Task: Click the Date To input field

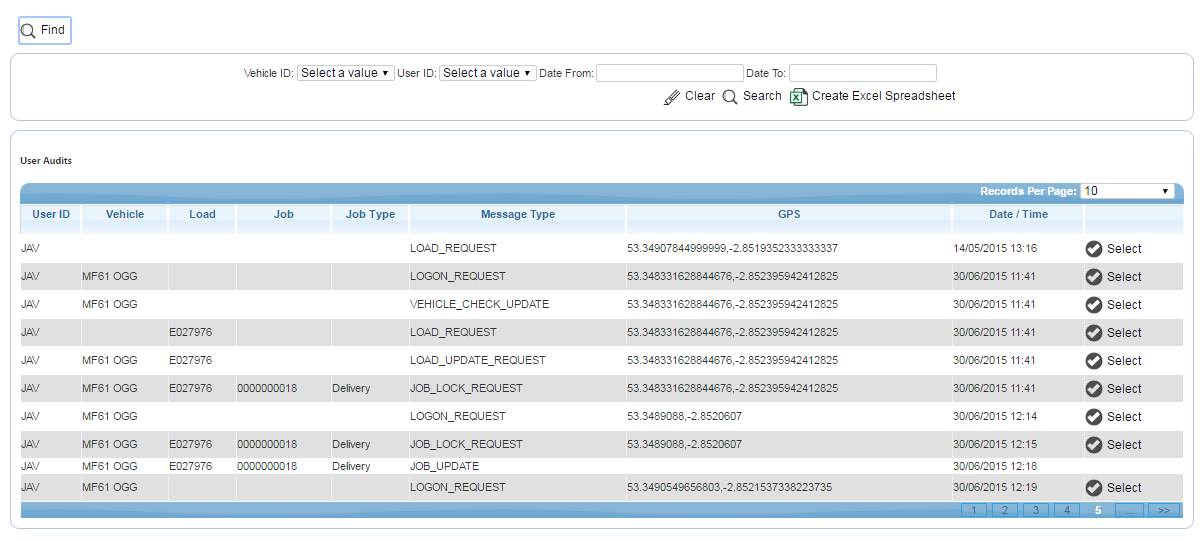Action: [x=863, y=73]
